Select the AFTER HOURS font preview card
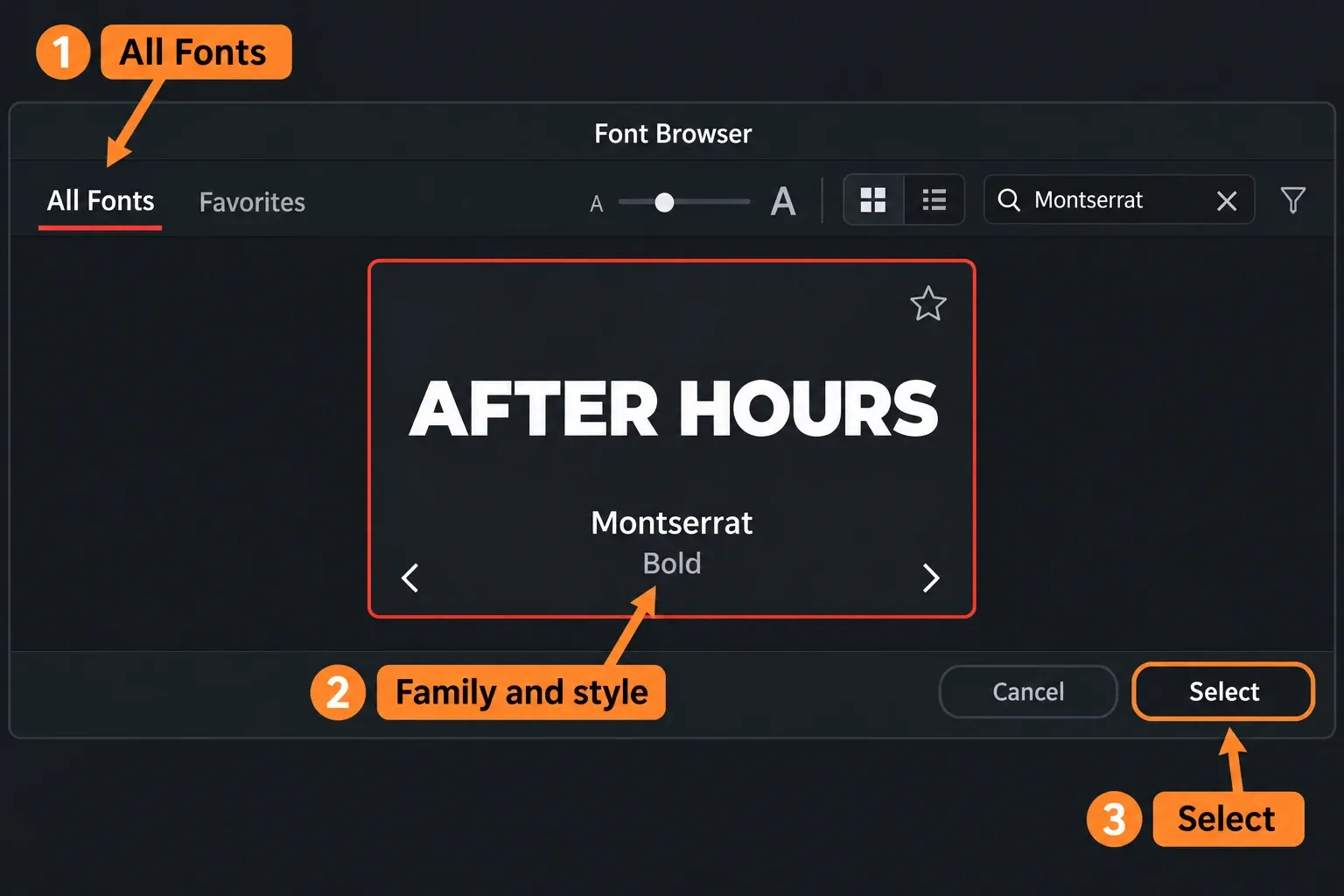The height and width of the screenshot is (896, 1344). [672, 438]
